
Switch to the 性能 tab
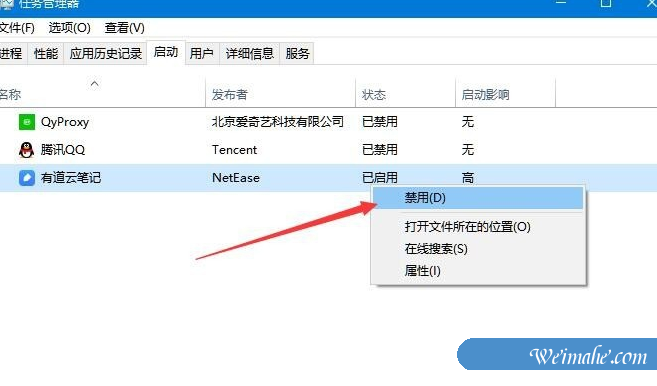coord(46,54)
